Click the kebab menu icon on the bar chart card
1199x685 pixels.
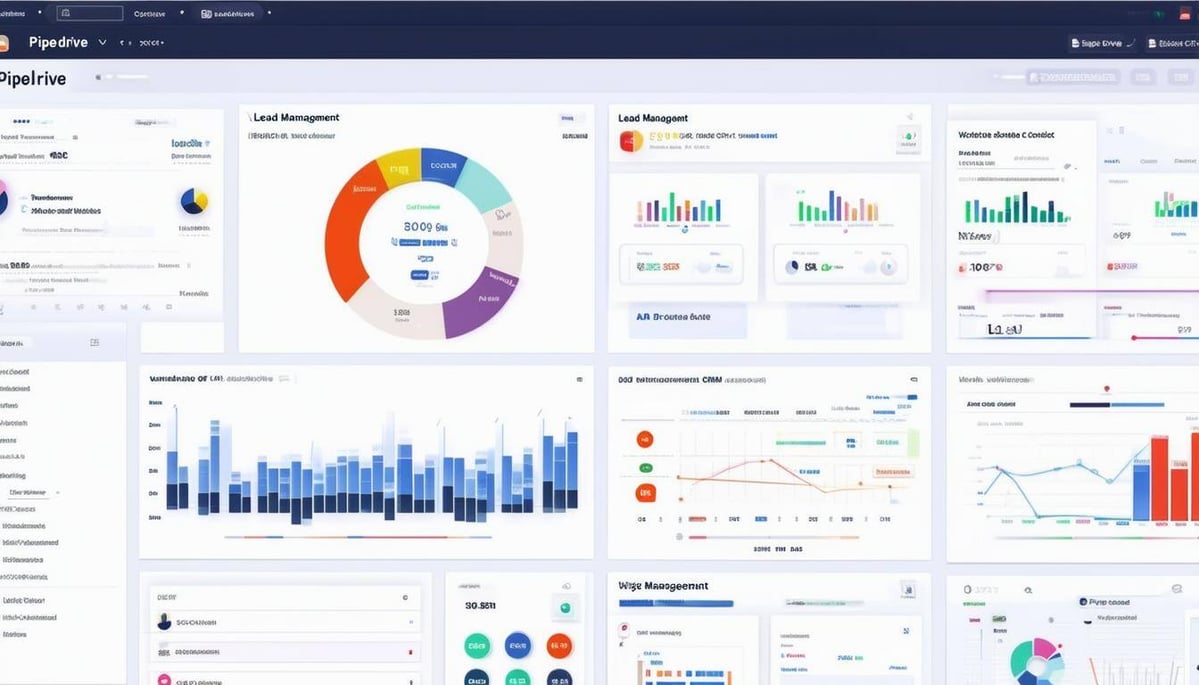(x=578, y=379)
